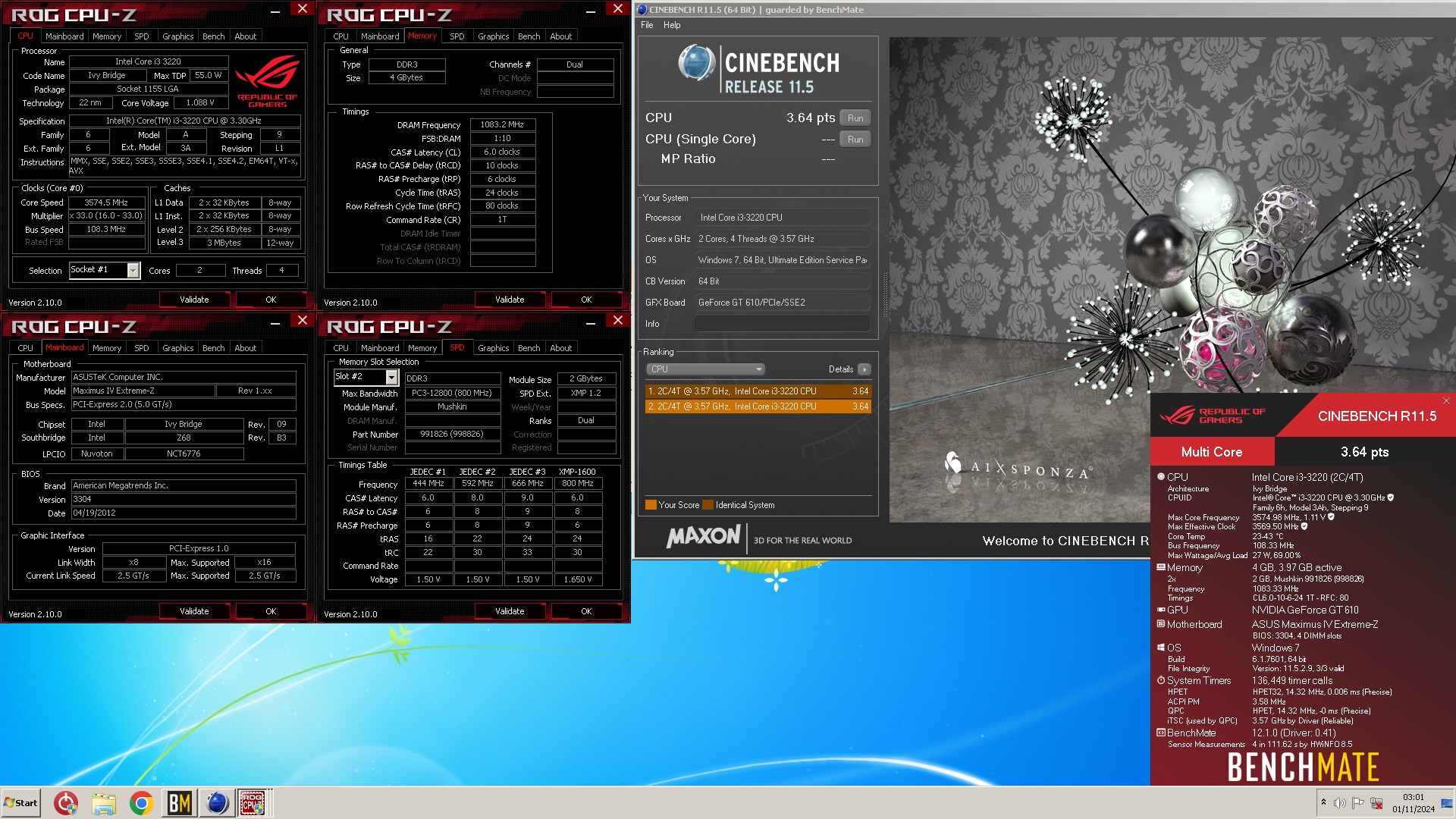Open the Help menu in Cinebench
Viewport: 1456px width, 819px height.
click(672, 25)
